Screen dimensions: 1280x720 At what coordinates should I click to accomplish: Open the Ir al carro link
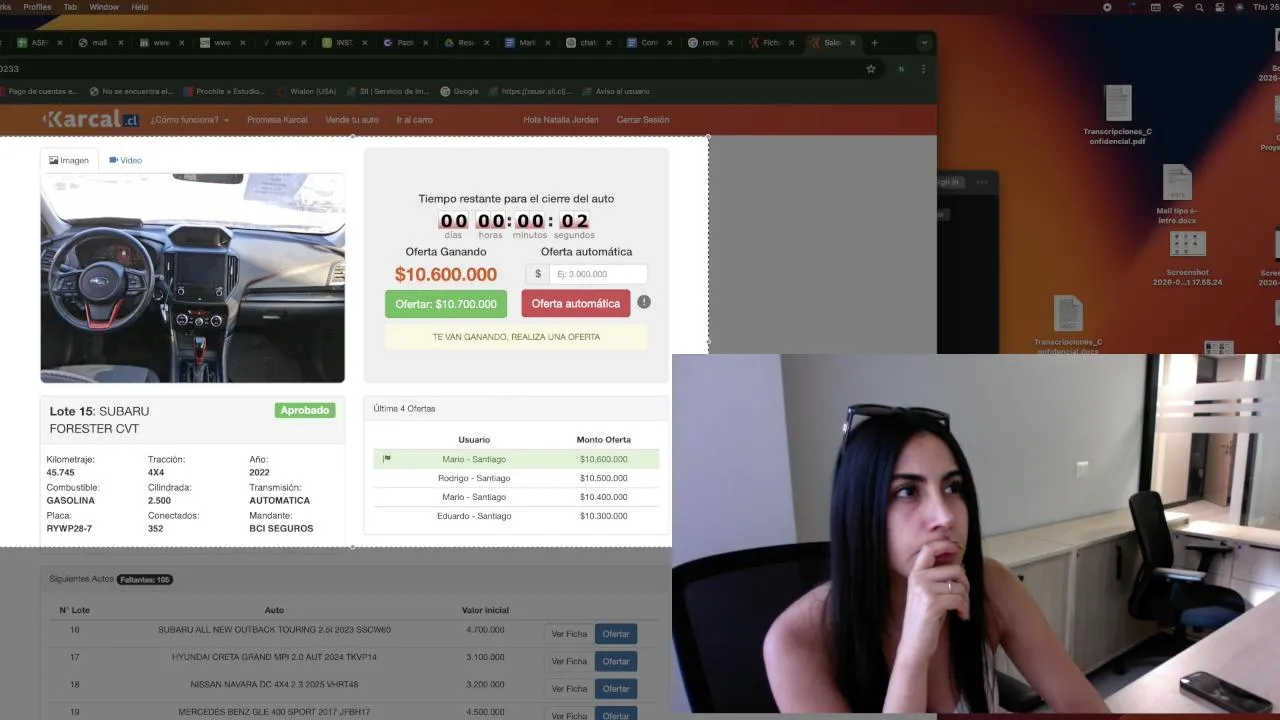414,120
